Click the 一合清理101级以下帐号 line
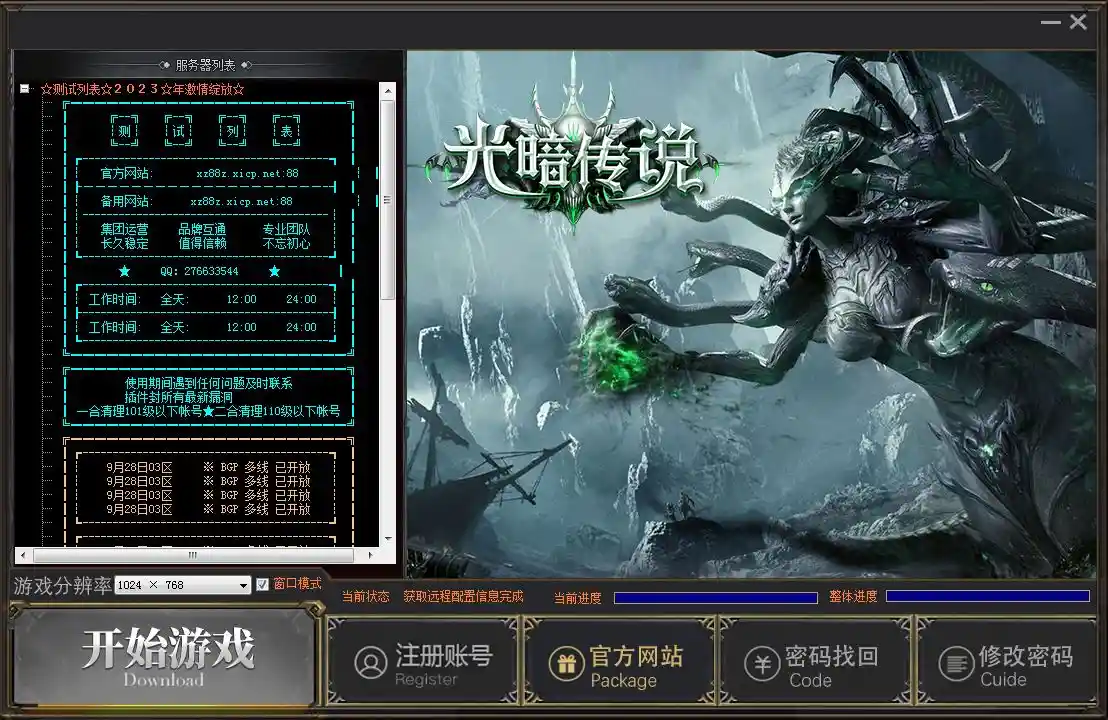 tap(139, 411)
